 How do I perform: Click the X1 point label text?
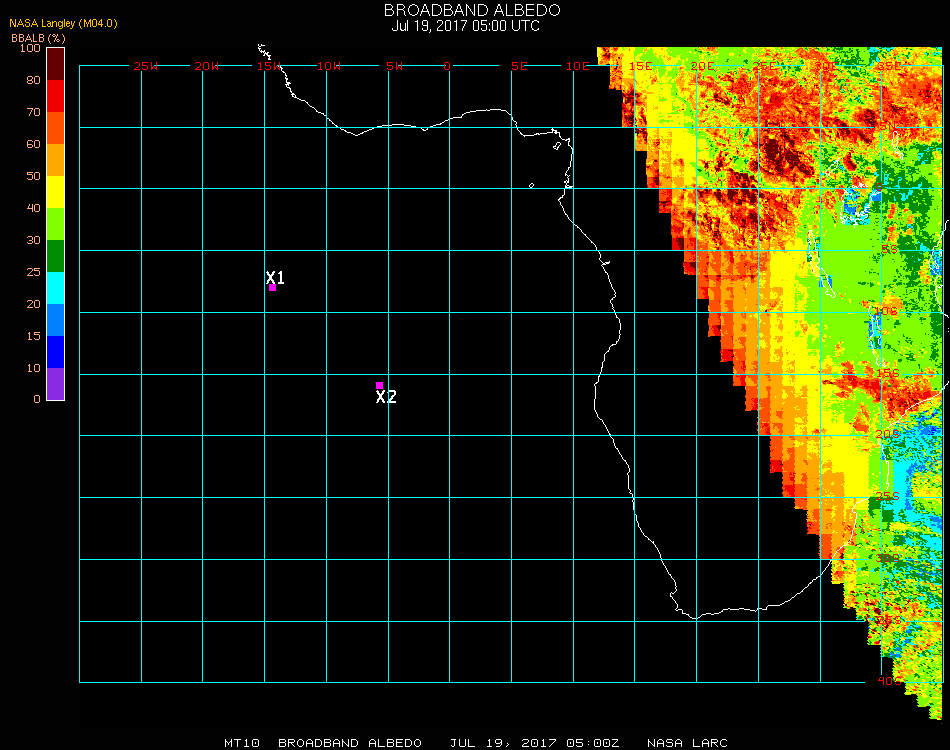point(275,277)
